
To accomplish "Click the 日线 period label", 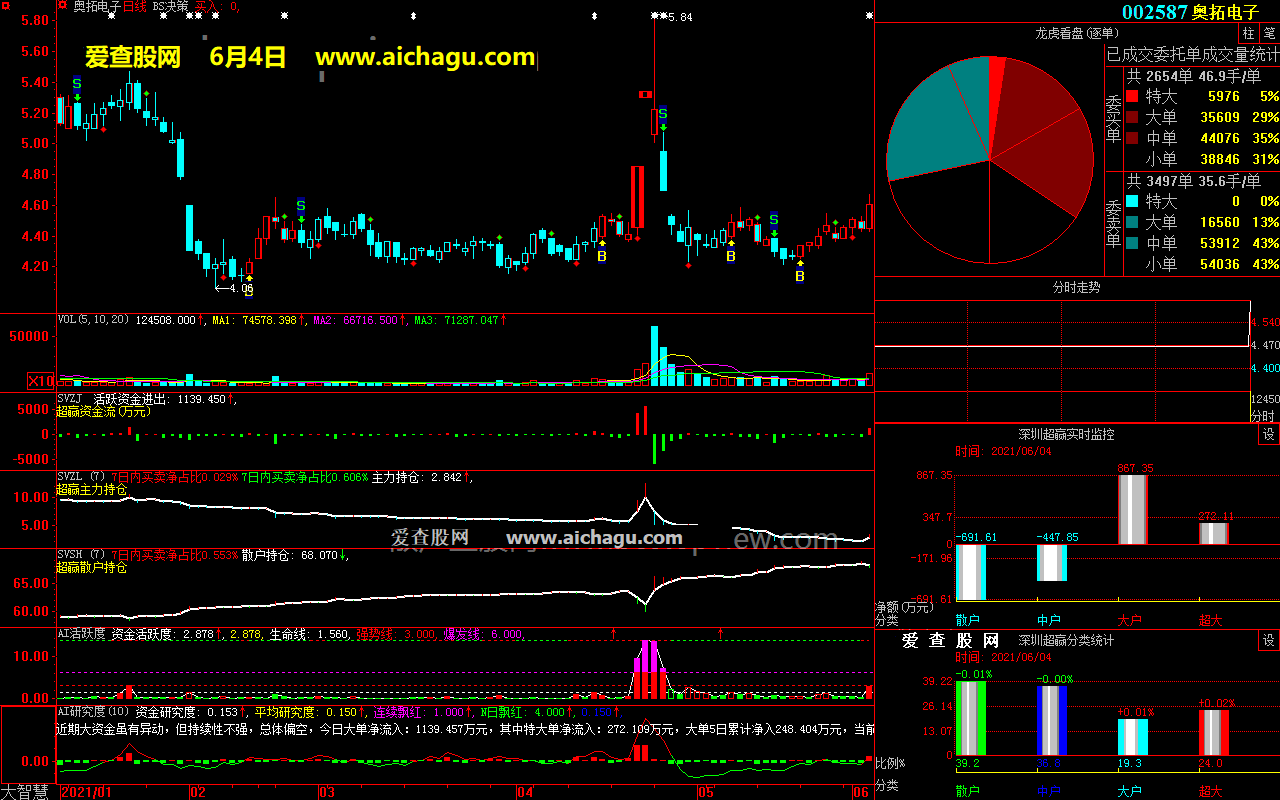I will [x=134, y=6].
